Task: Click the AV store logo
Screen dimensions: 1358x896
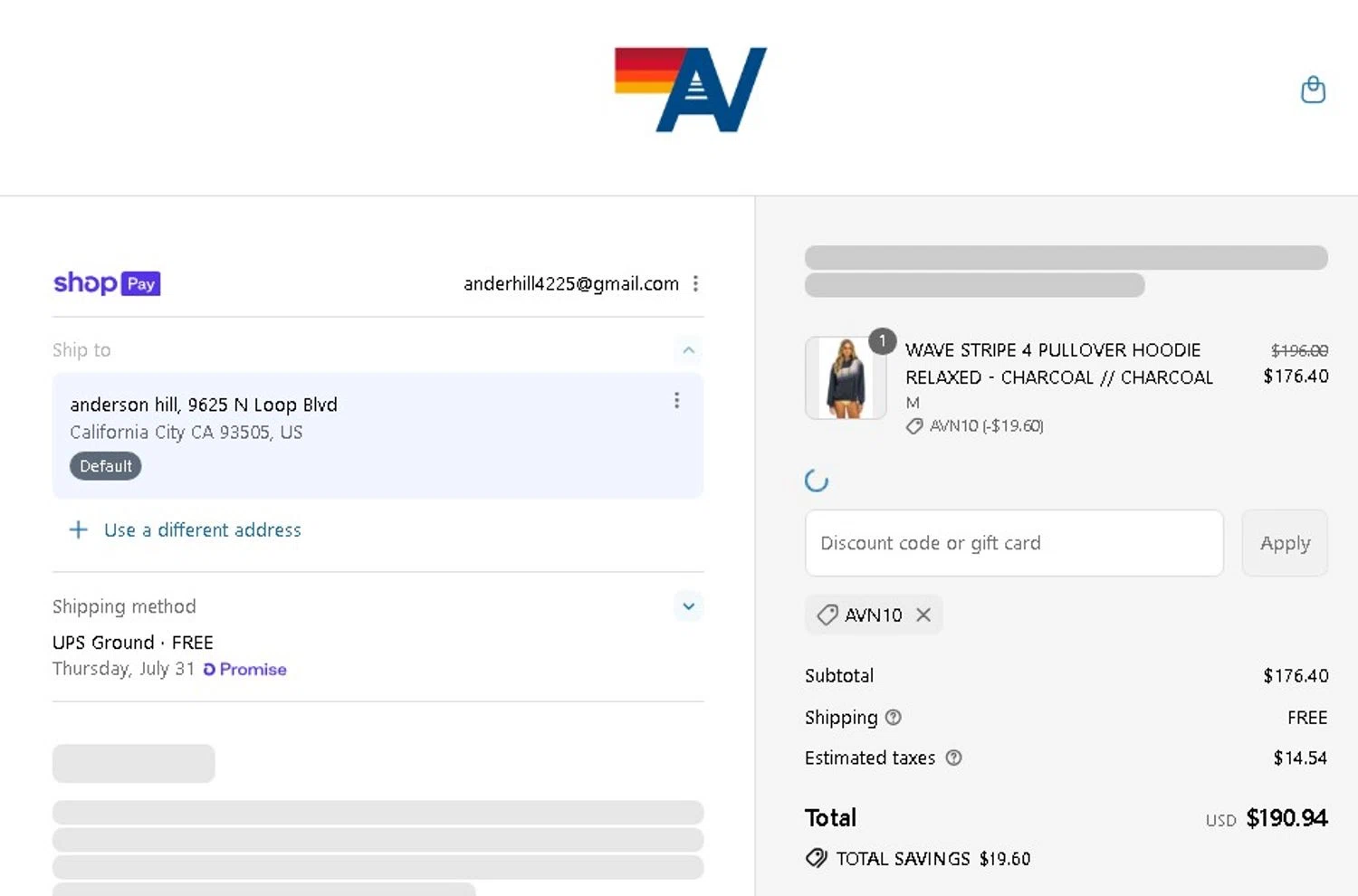Action: point(691,90)
